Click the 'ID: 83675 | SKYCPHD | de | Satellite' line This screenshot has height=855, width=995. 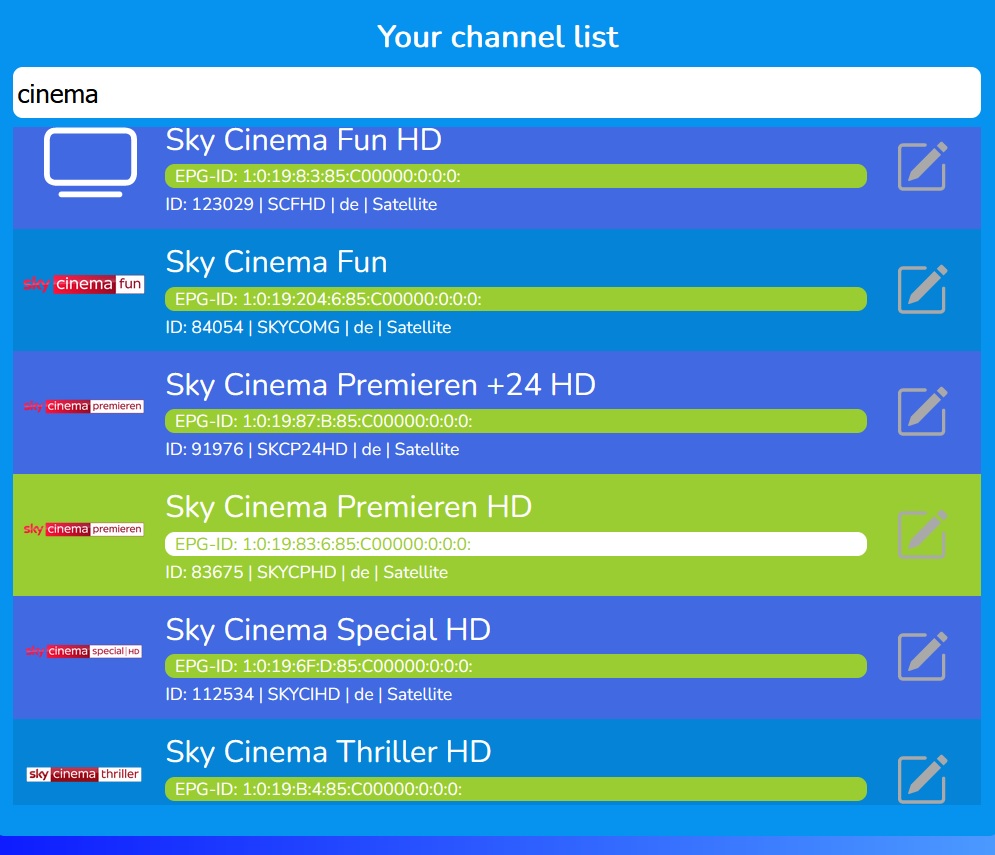point(306,573)
